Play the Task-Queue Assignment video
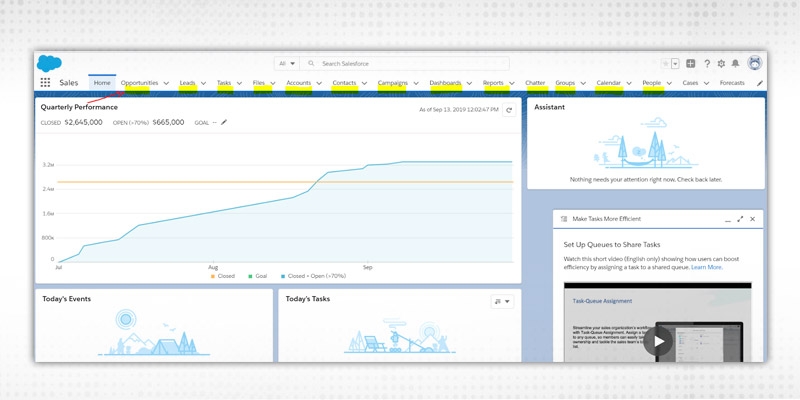 point(656,340)
